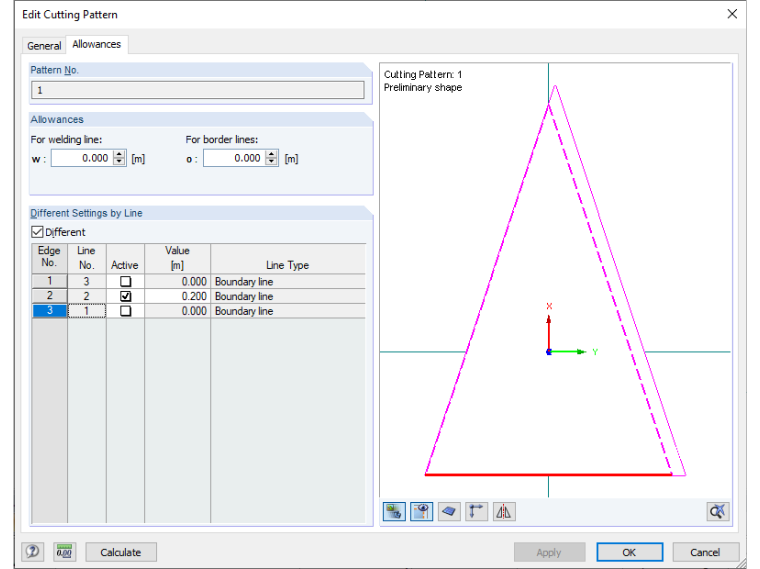Click the OK button
Viewport: 760px width, 569px height.
click(629, 552)
